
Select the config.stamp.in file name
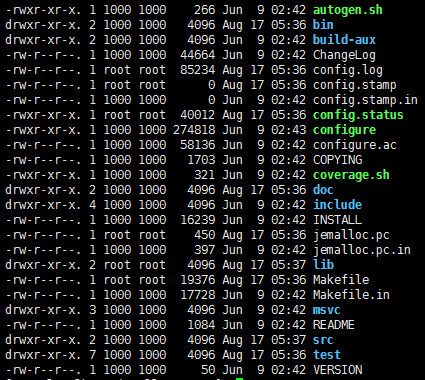[x=365, y=100]
